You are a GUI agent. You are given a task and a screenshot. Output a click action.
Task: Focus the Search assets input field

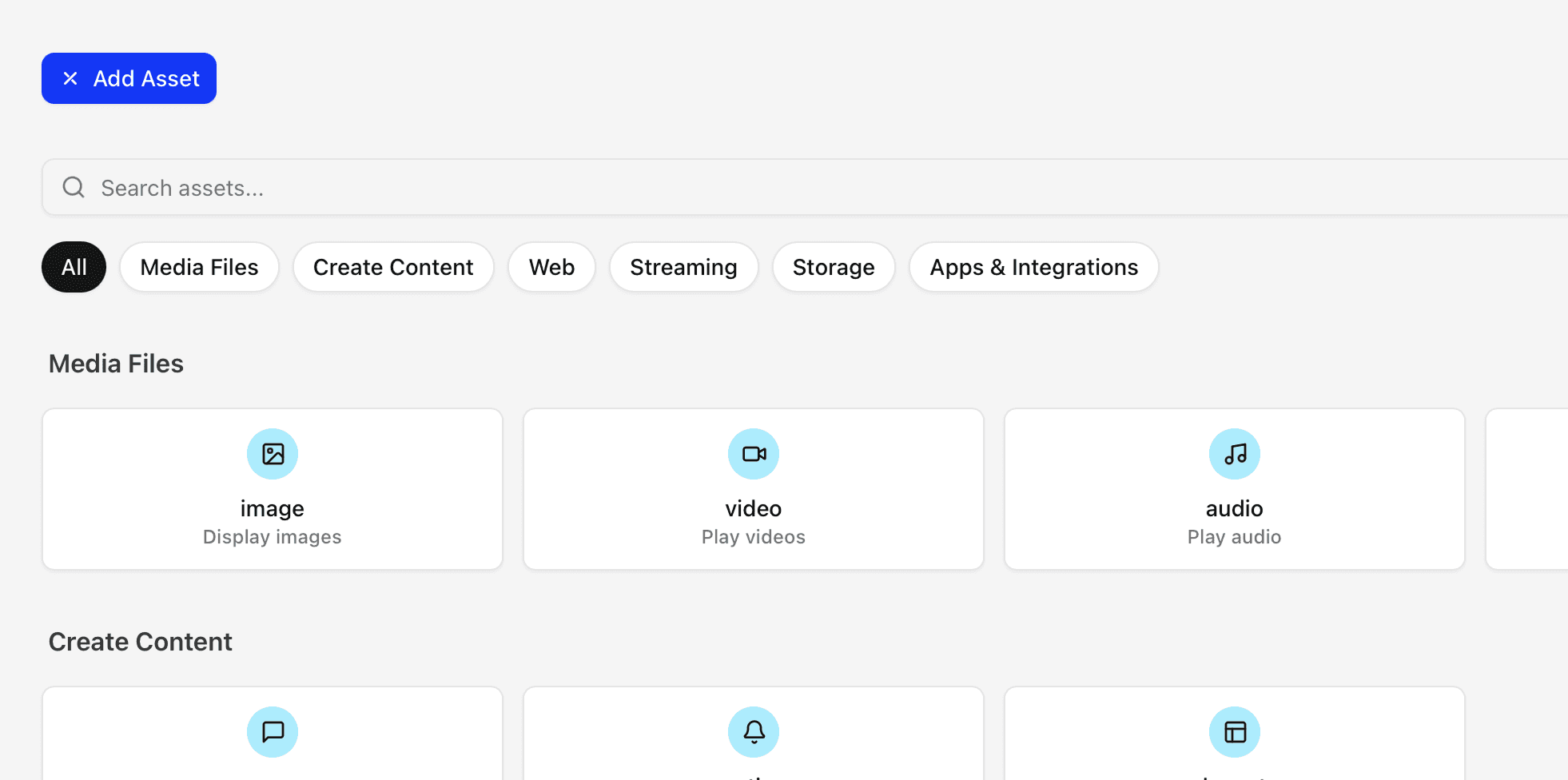point(799,188)
